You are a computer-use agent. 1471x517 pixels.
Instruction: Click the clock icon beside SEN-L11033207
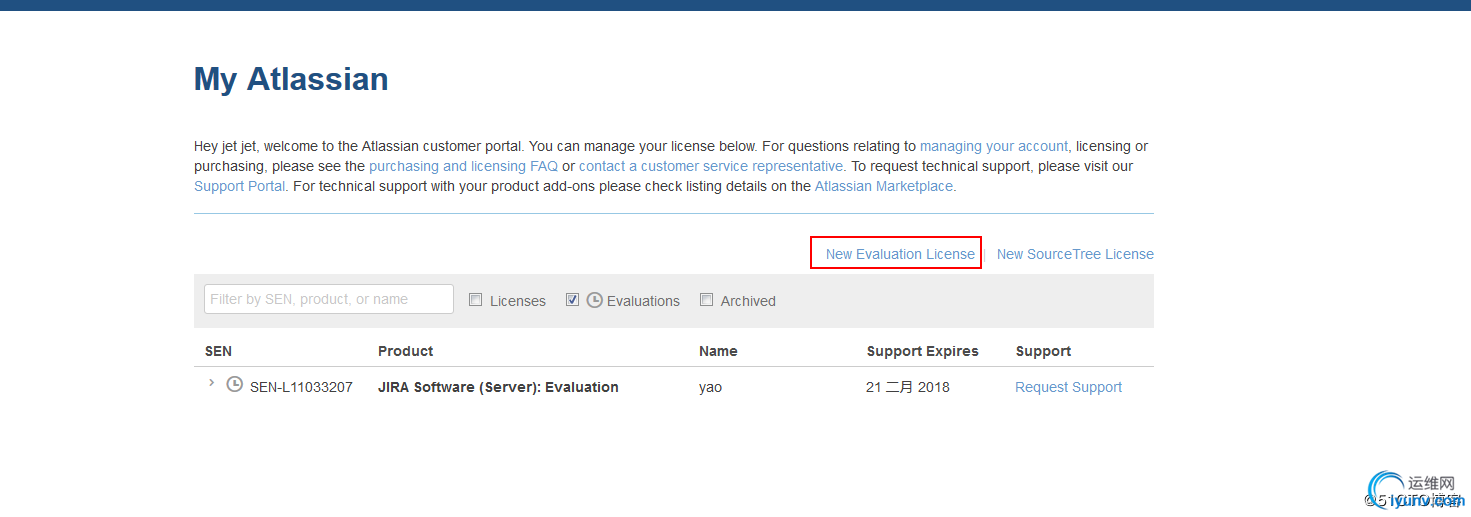(x=235, y=384)
